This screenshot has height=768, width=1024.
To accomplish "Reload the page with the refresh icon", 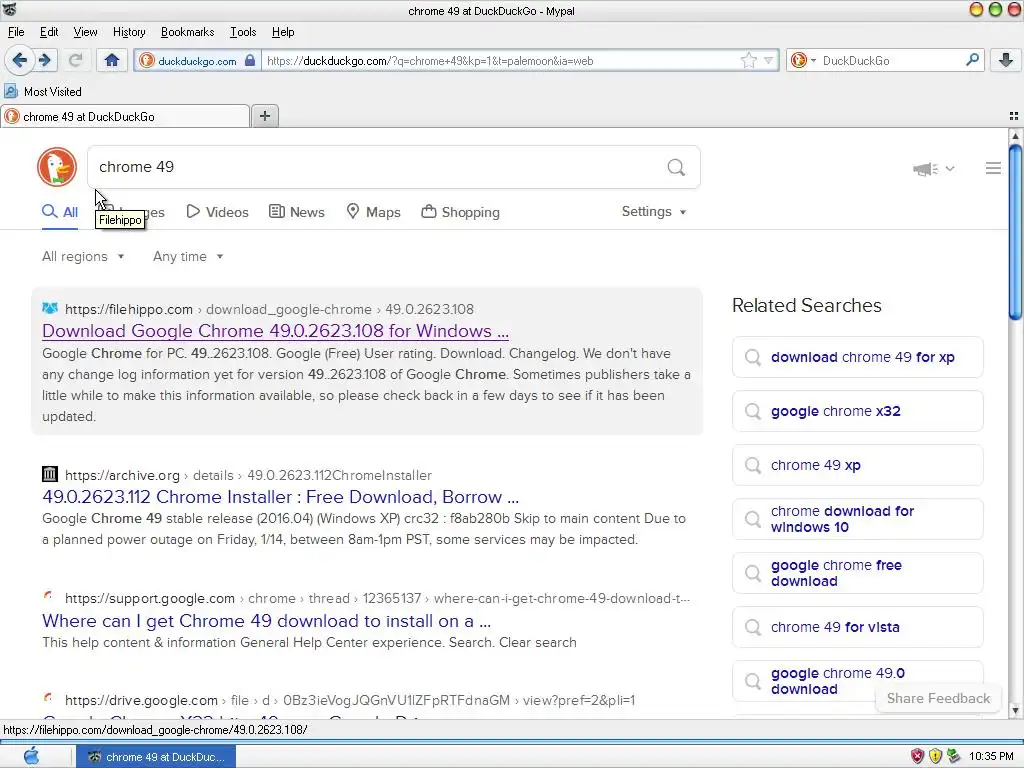I will 75,61.
